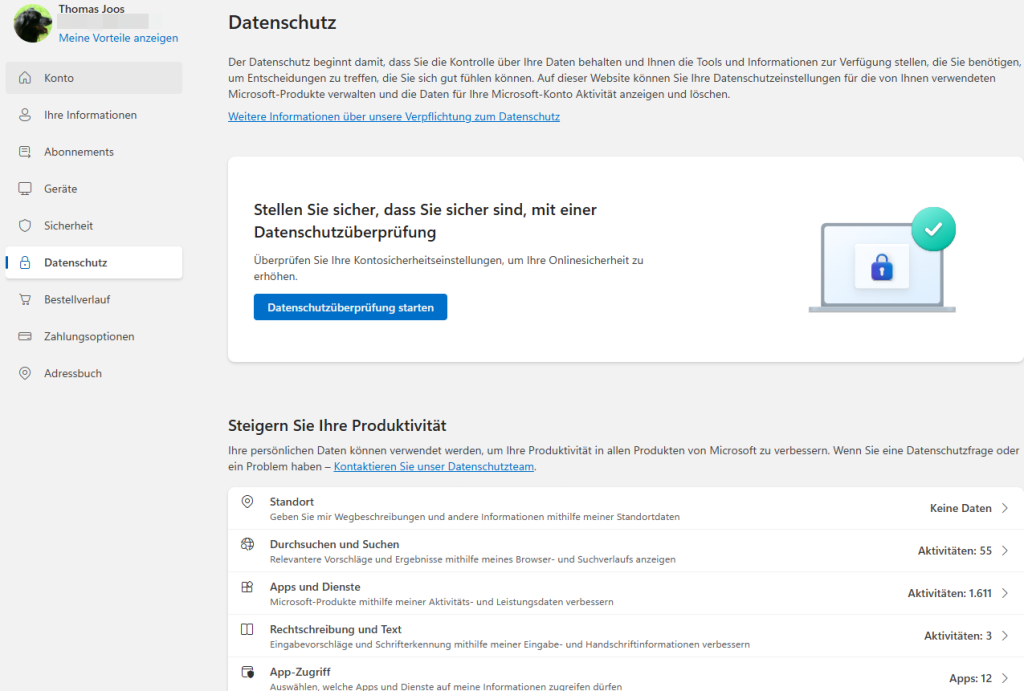The height and width of the screenshot is (691, 1024).
Task: Open the Kontaktieren Sie unser Datenschutzteam link
Action: click(433, 466)
